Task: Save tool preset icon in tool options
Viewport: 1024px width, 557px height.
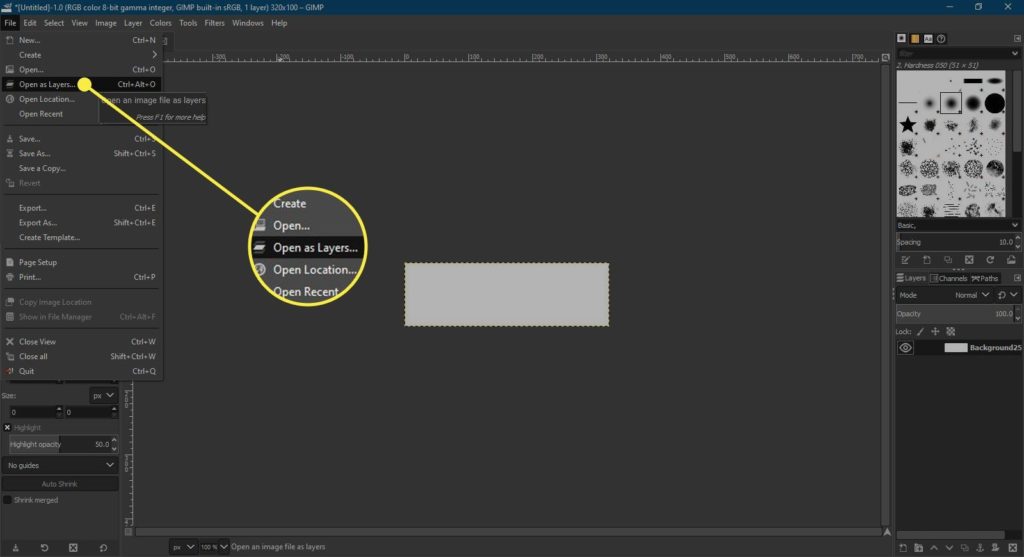Action: (15, 548)
